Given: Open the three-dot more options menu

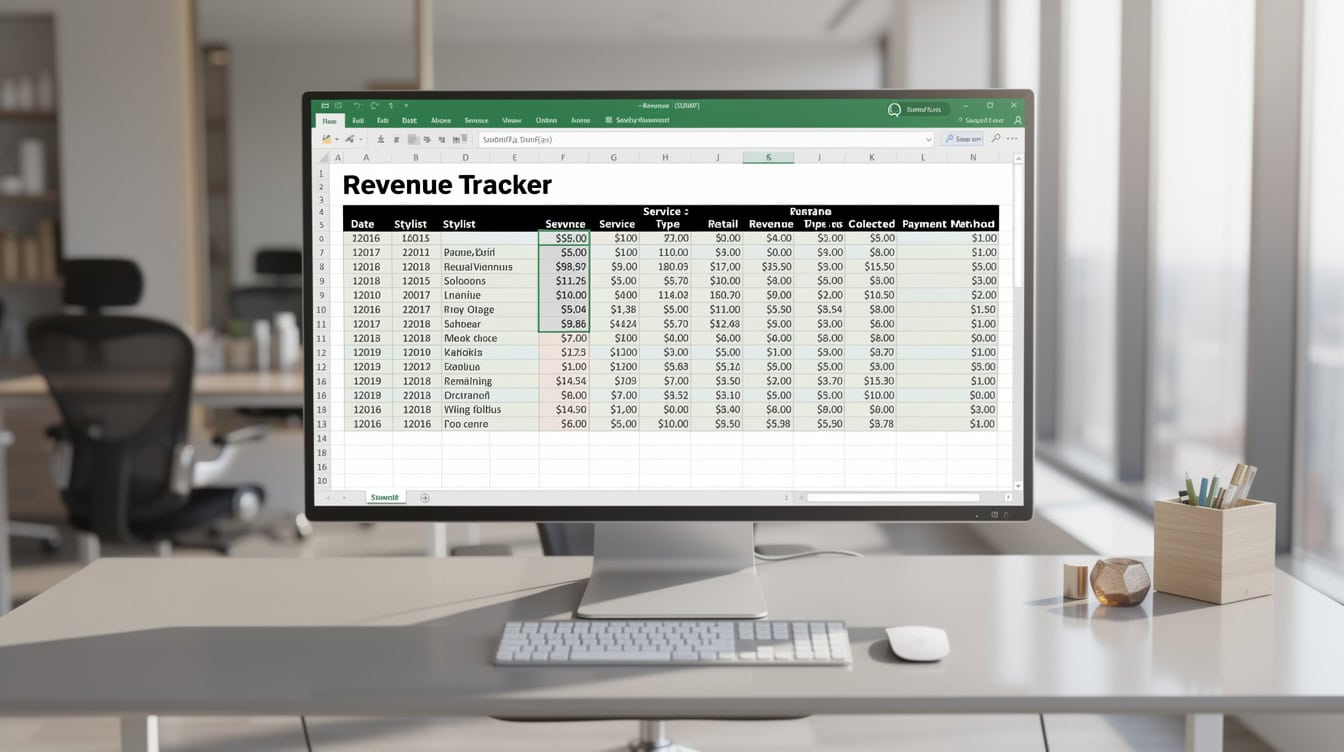Looking at the screenshot, I should point(1013,139).
